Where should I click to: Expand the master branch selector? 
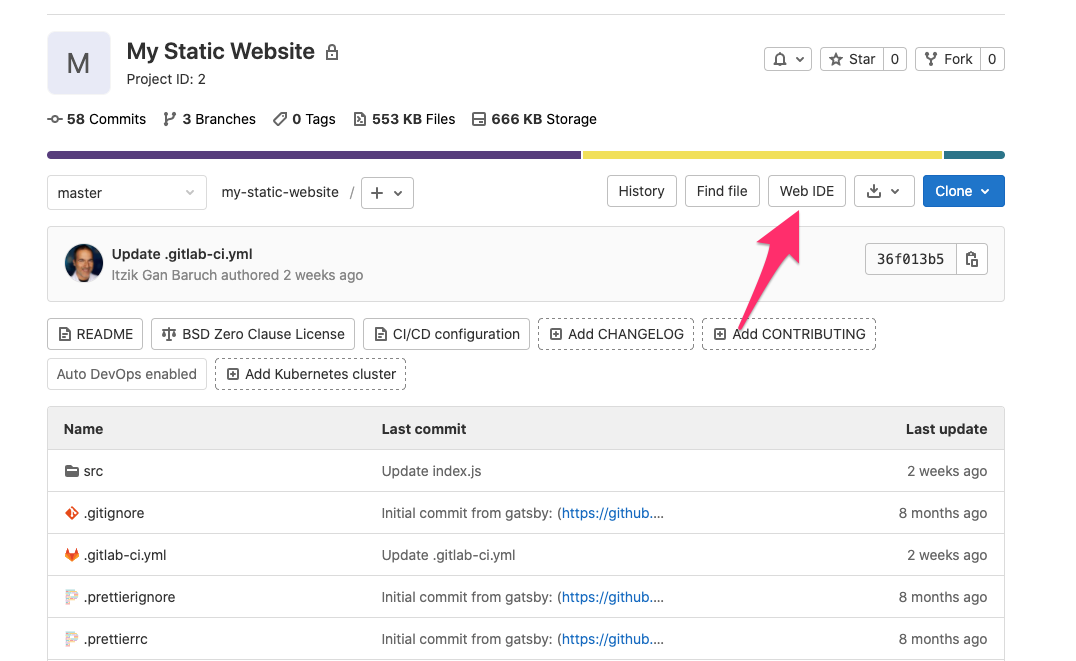127,193
